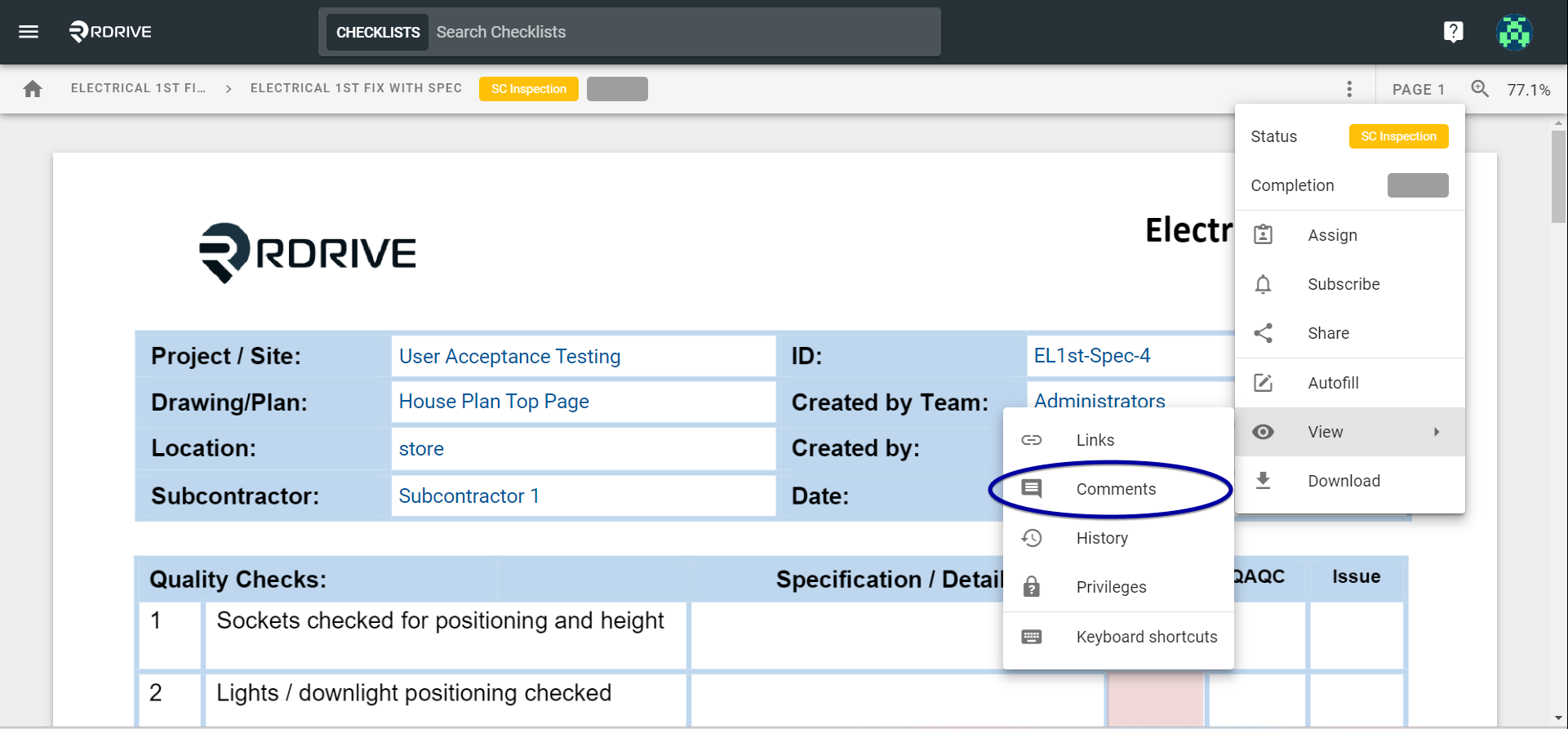
Task: Select Download from the menu
Action: click(x=1350, y=481)
